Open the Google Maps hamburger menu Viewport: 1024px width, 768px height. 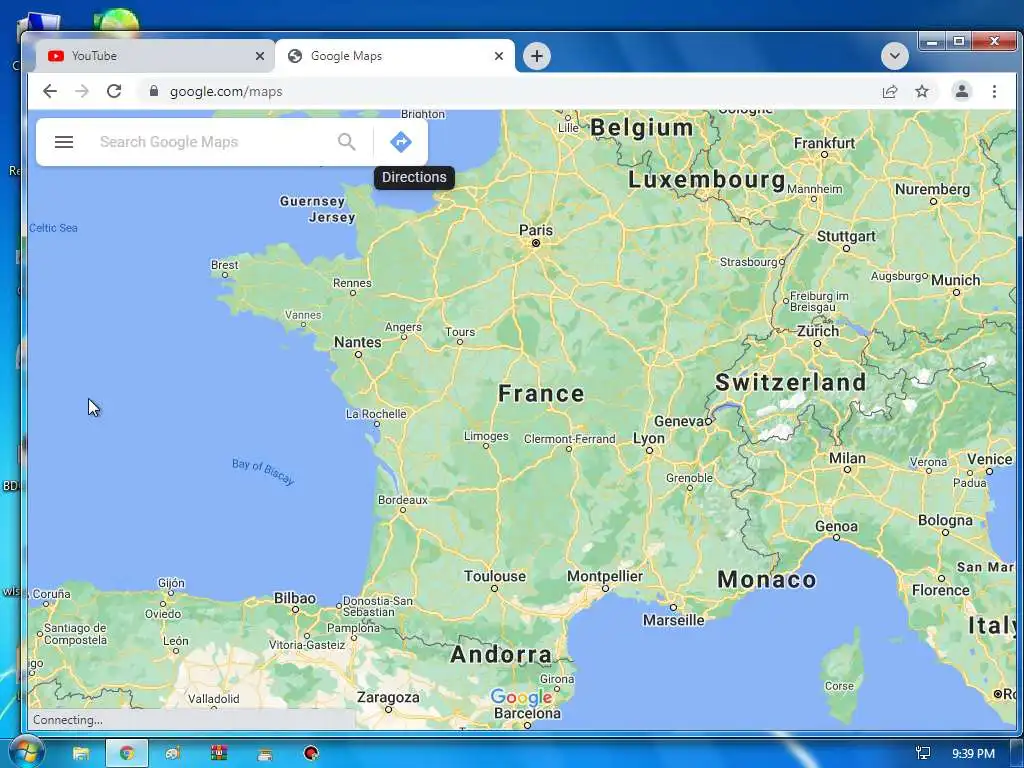pos(63,142)
